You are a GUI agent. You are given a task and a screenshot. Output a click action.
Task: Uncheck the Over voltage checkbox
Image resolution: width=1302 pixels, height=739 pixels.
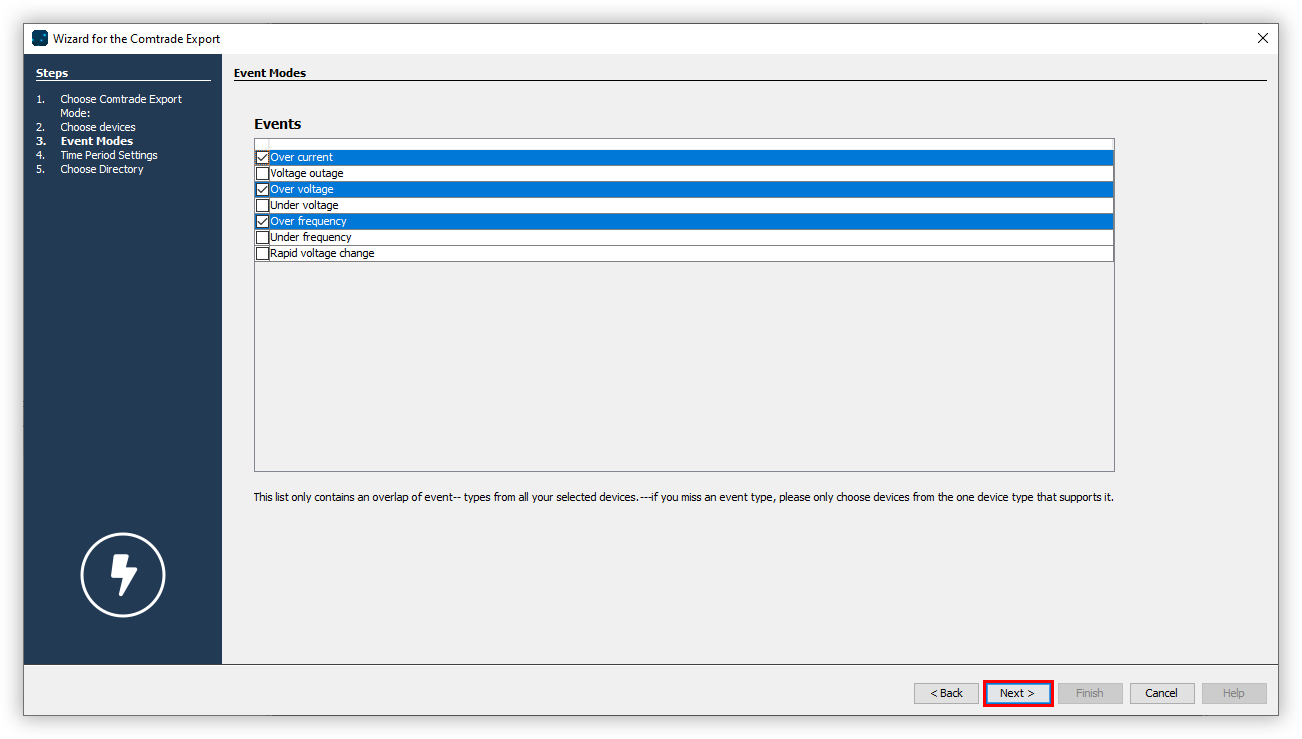pyautogui.click(x=262, y=190)
